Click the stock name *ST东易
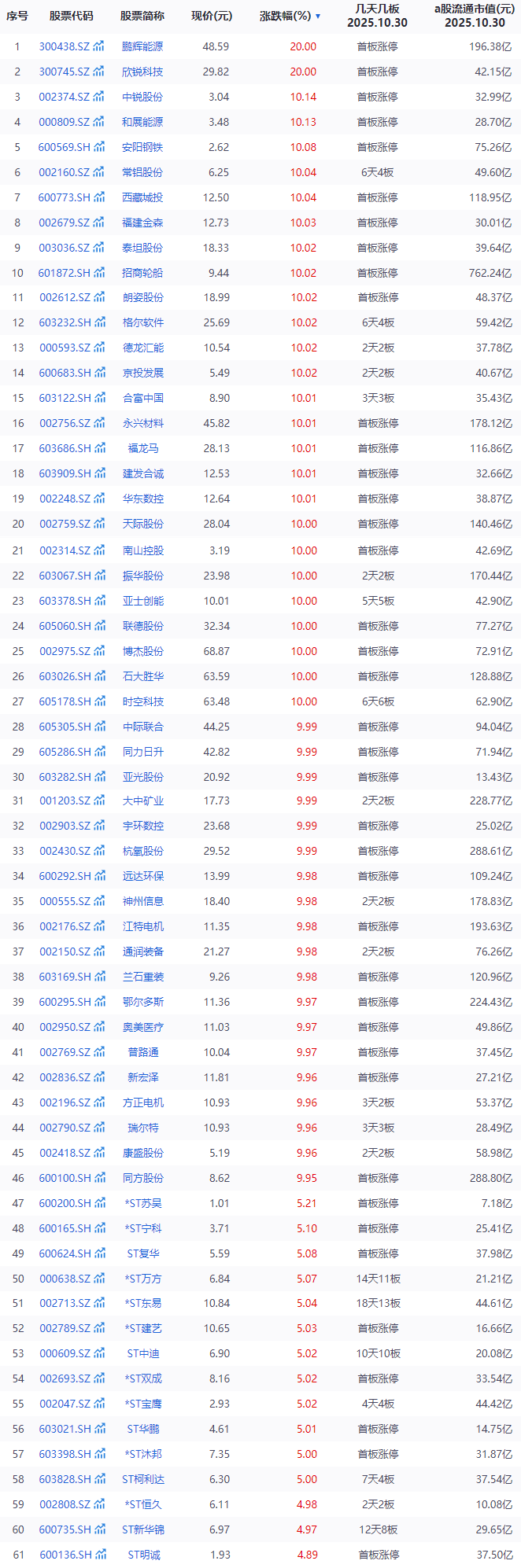 [142, 1303]
